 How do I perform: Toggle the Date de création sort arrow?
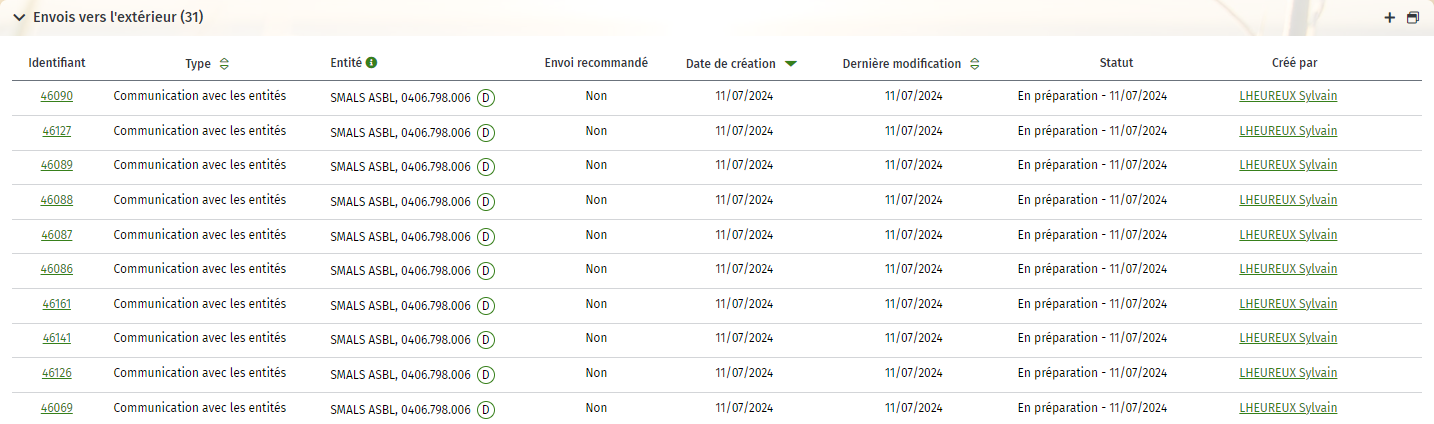[791, 64]
